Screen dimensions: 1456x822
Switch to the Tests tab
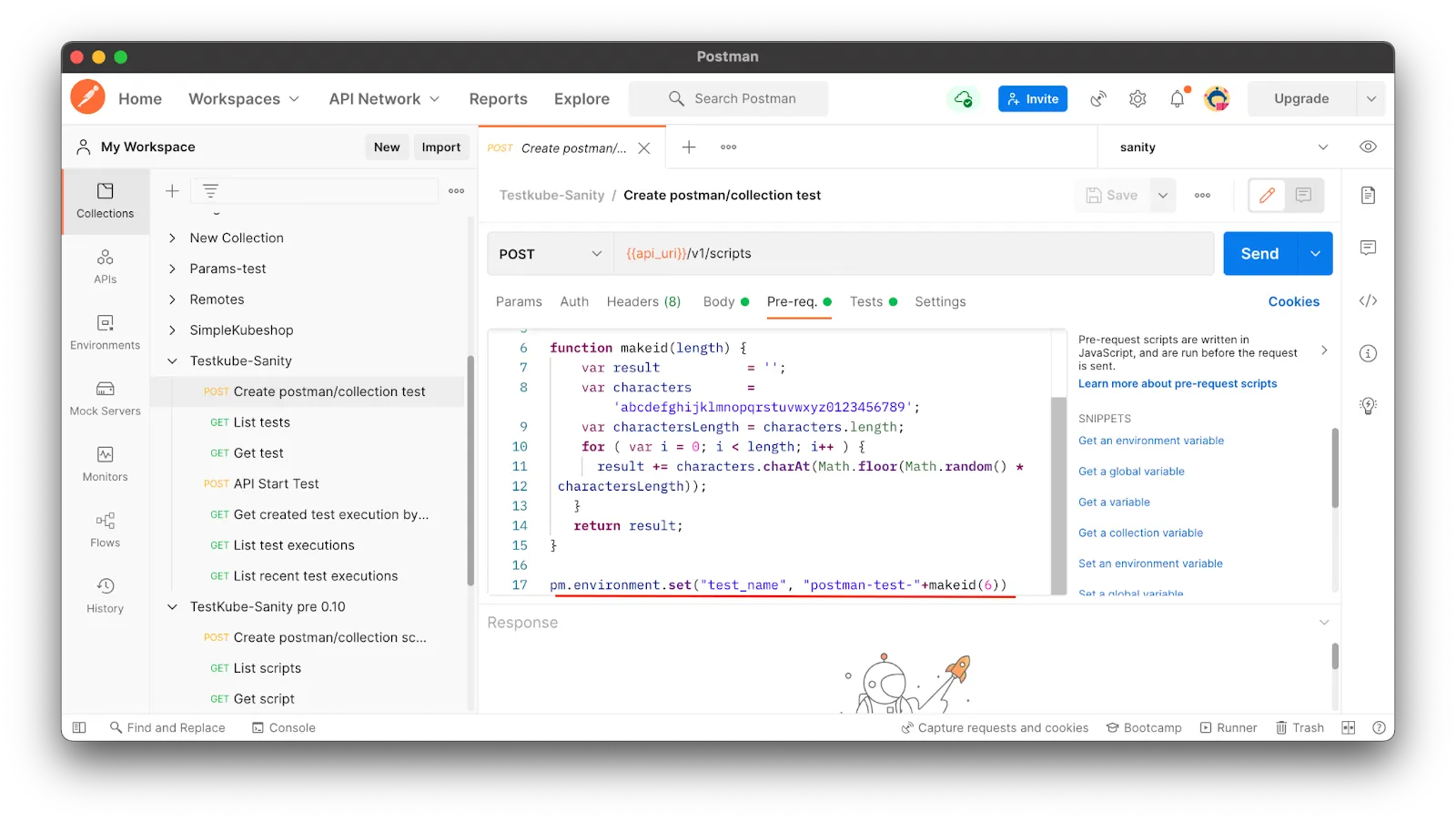(865, 301)
